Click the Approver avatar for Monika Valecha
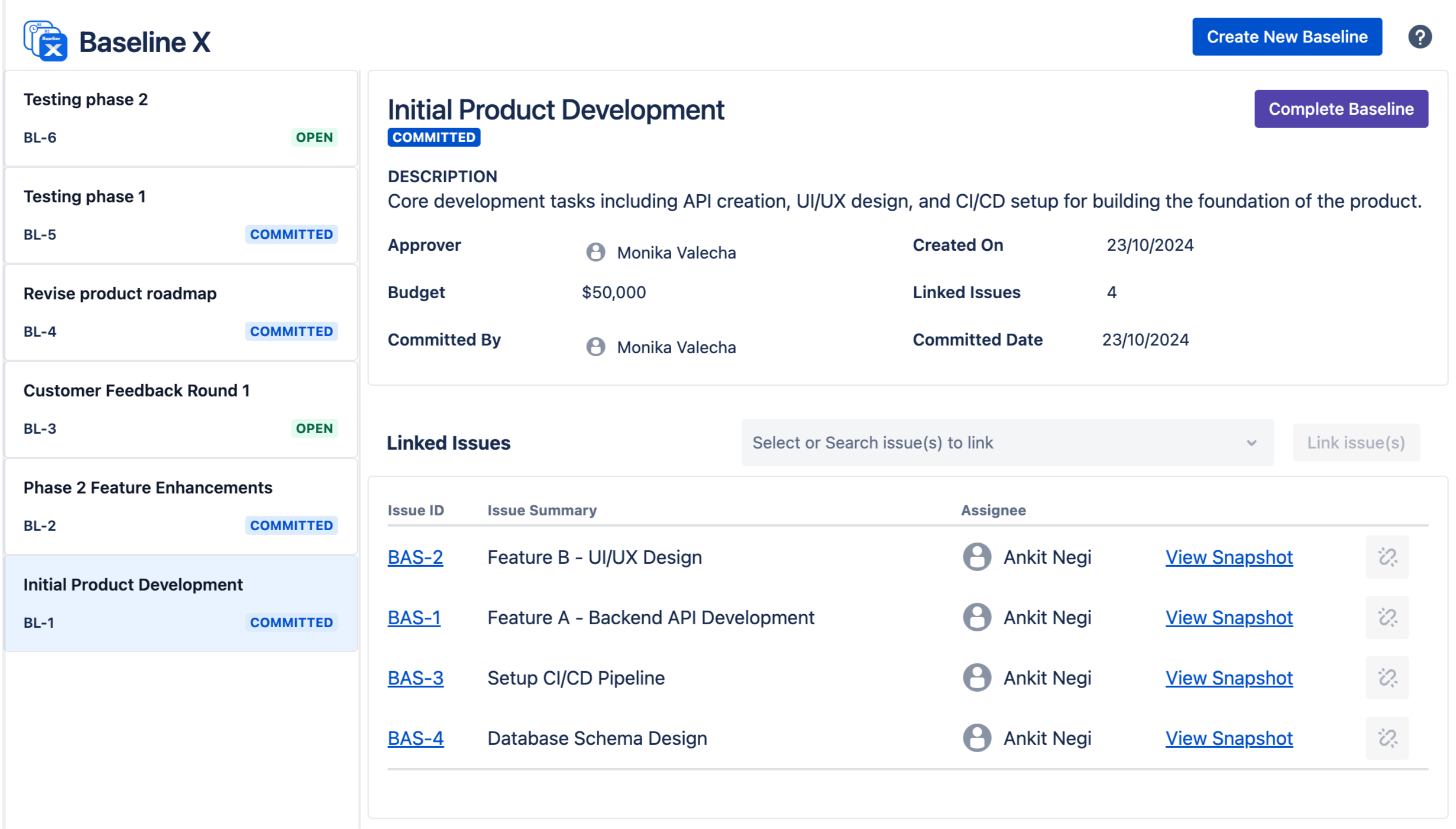Image resolution: width=1456 pixels, height=829 pixels. point(595,252)
